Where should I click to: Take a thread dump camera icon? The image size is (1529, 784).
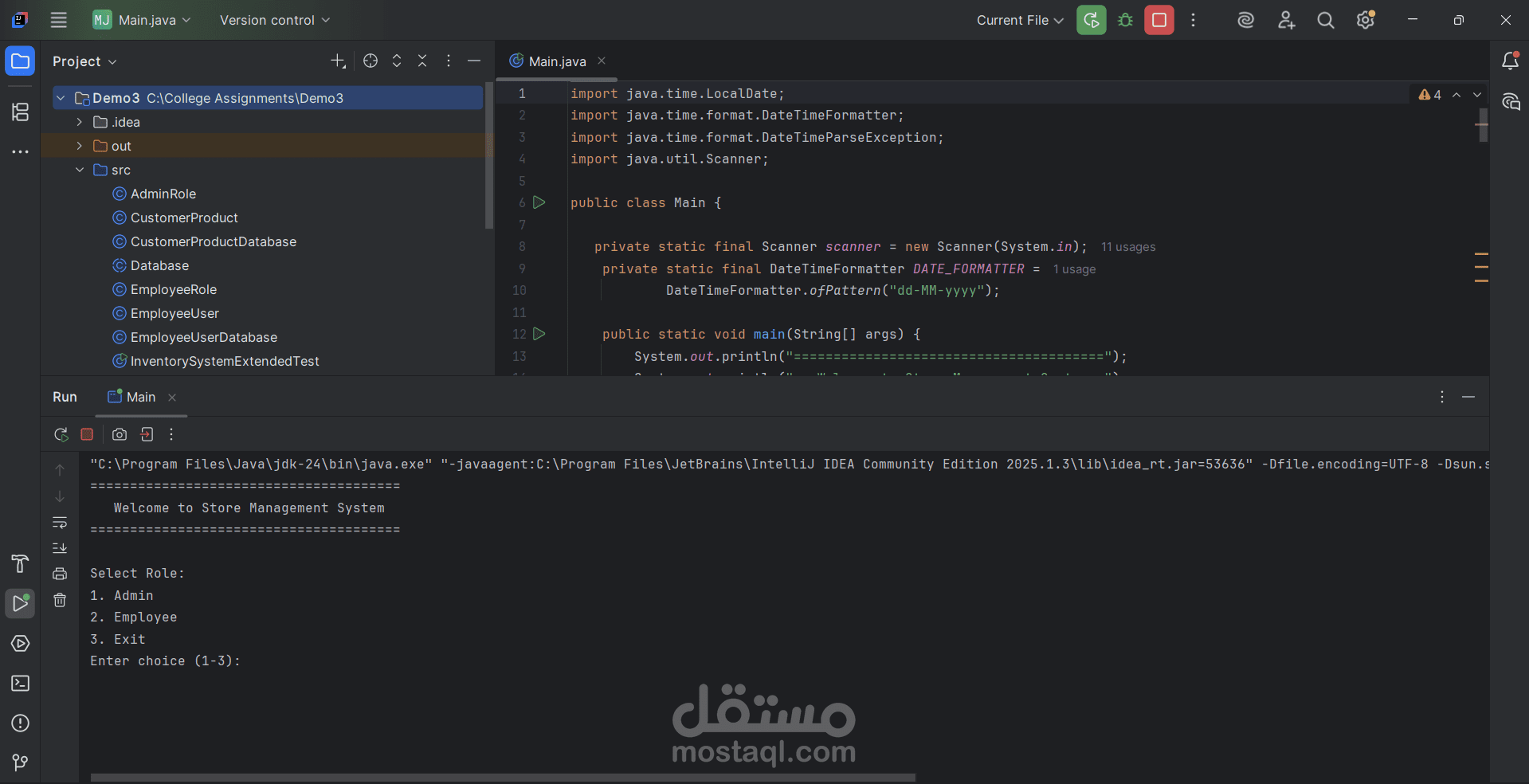[120, 434]
